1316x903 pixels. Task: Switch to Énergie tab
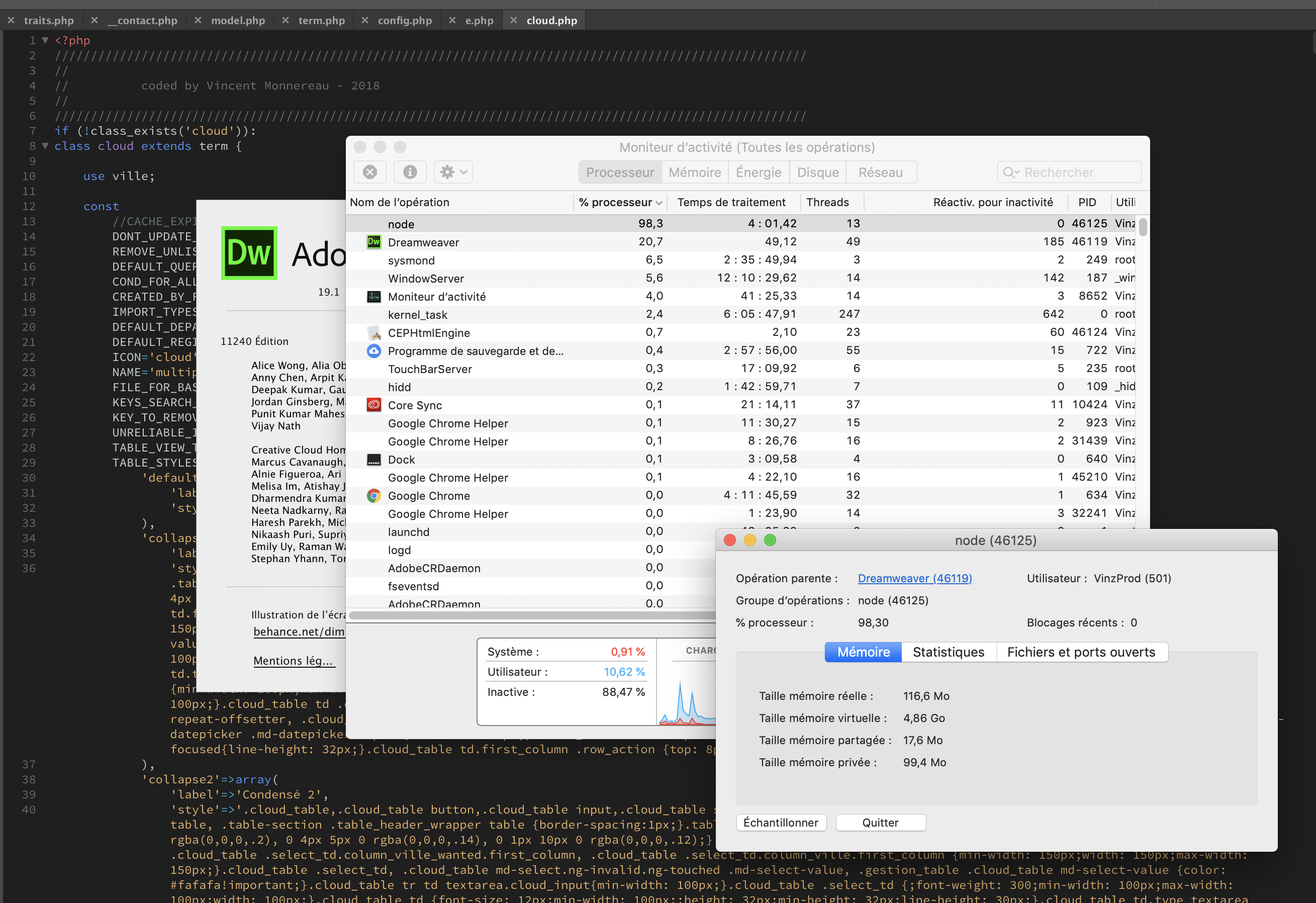pyautogui.click(x=759, y=172)
